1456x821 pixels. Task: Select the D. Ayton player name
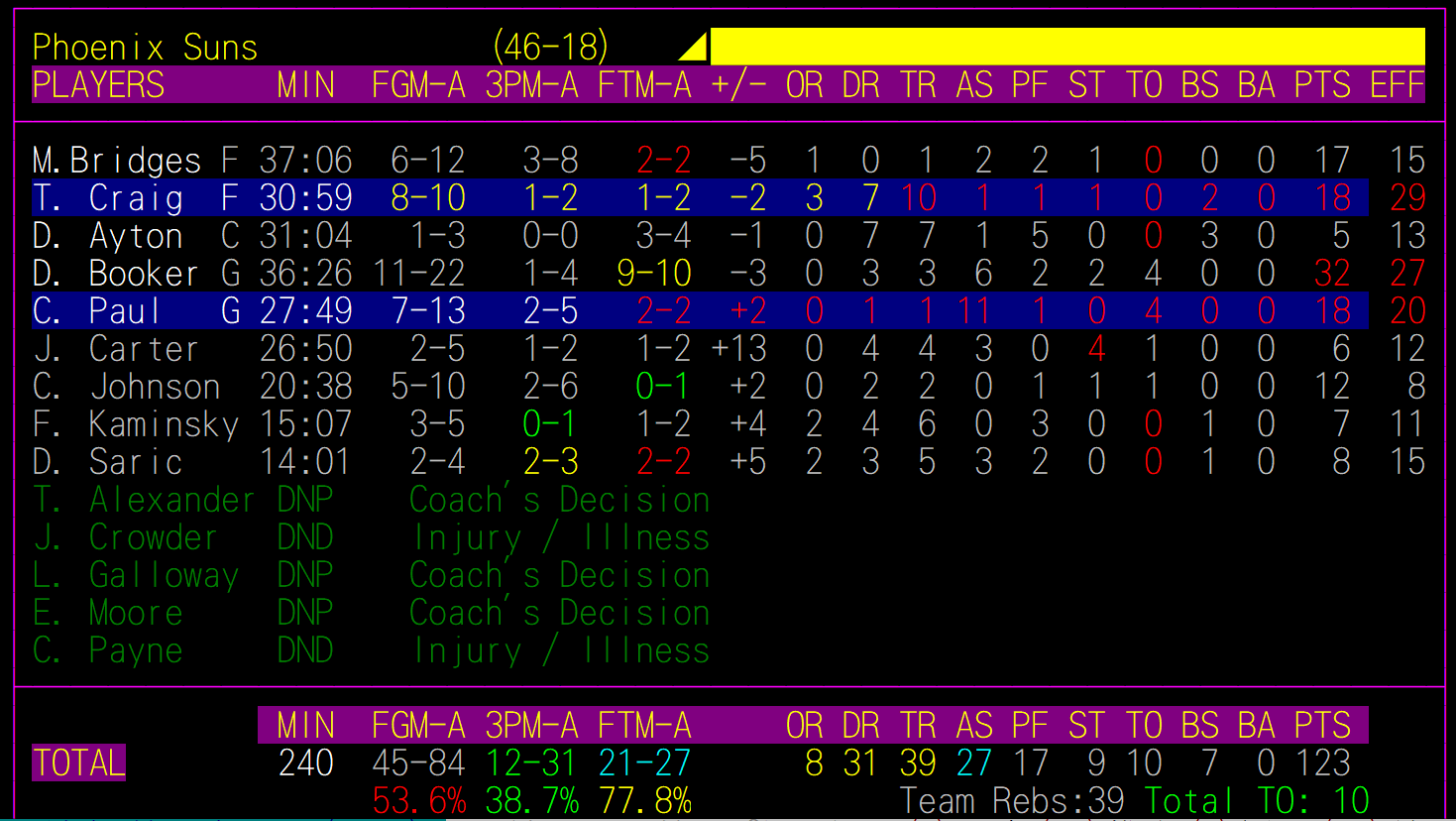pyautogui.click(x=107, y=236)
